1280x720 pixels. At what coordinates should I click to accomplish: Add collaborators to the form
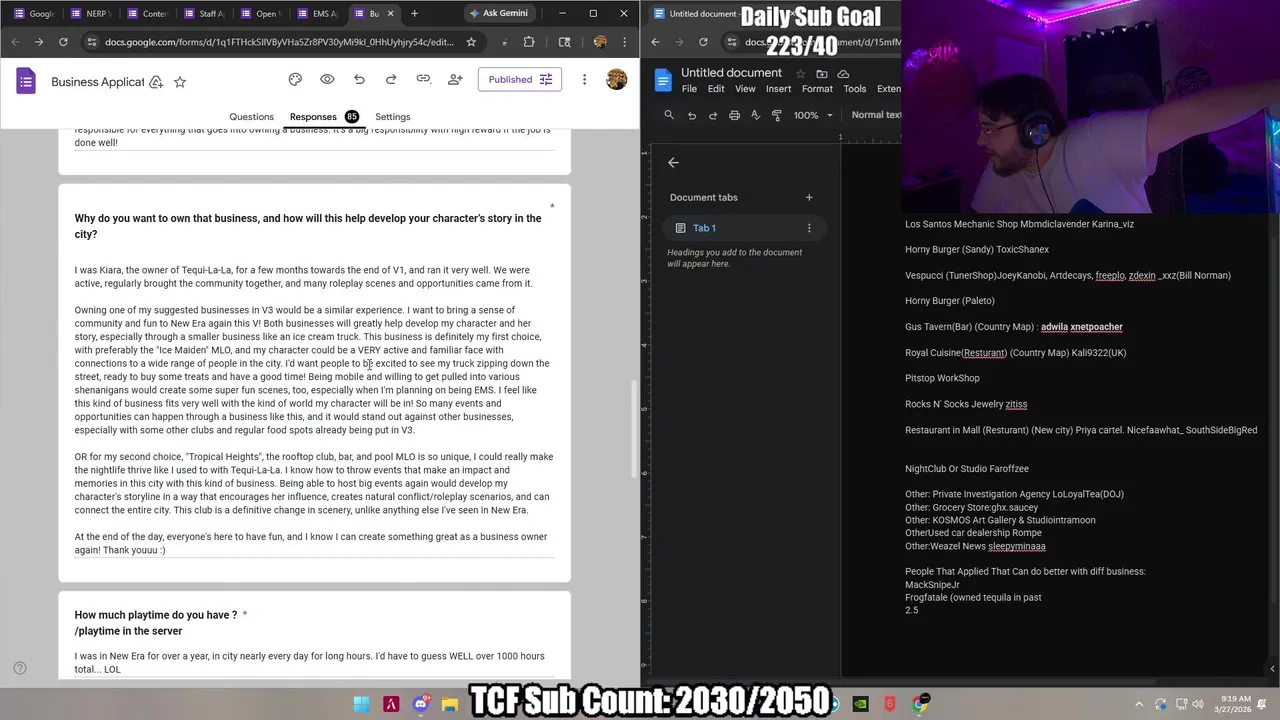click(x=455, y=79)
